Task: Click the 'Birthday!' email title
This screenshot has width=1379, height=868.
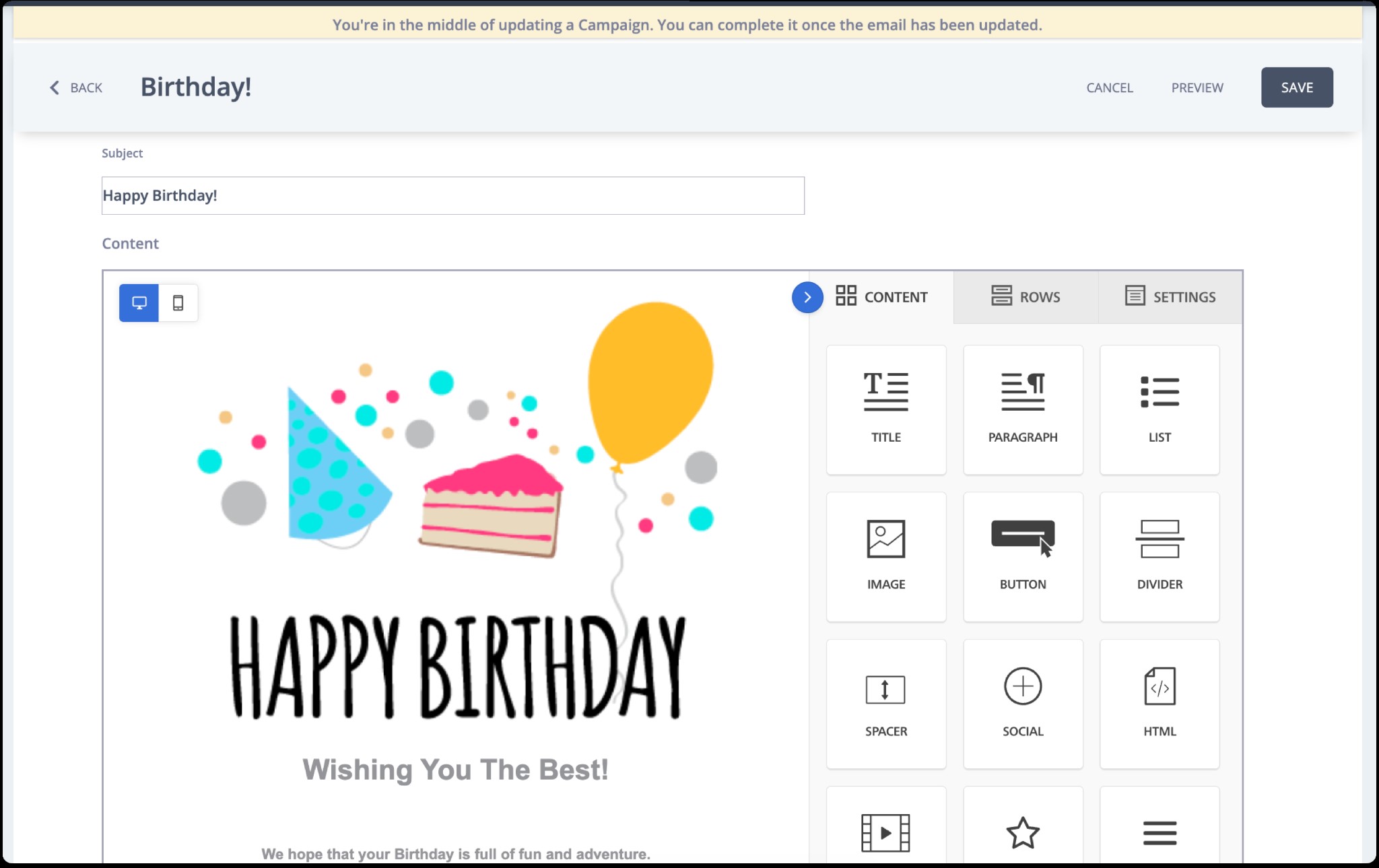Action: click(196, 87)
